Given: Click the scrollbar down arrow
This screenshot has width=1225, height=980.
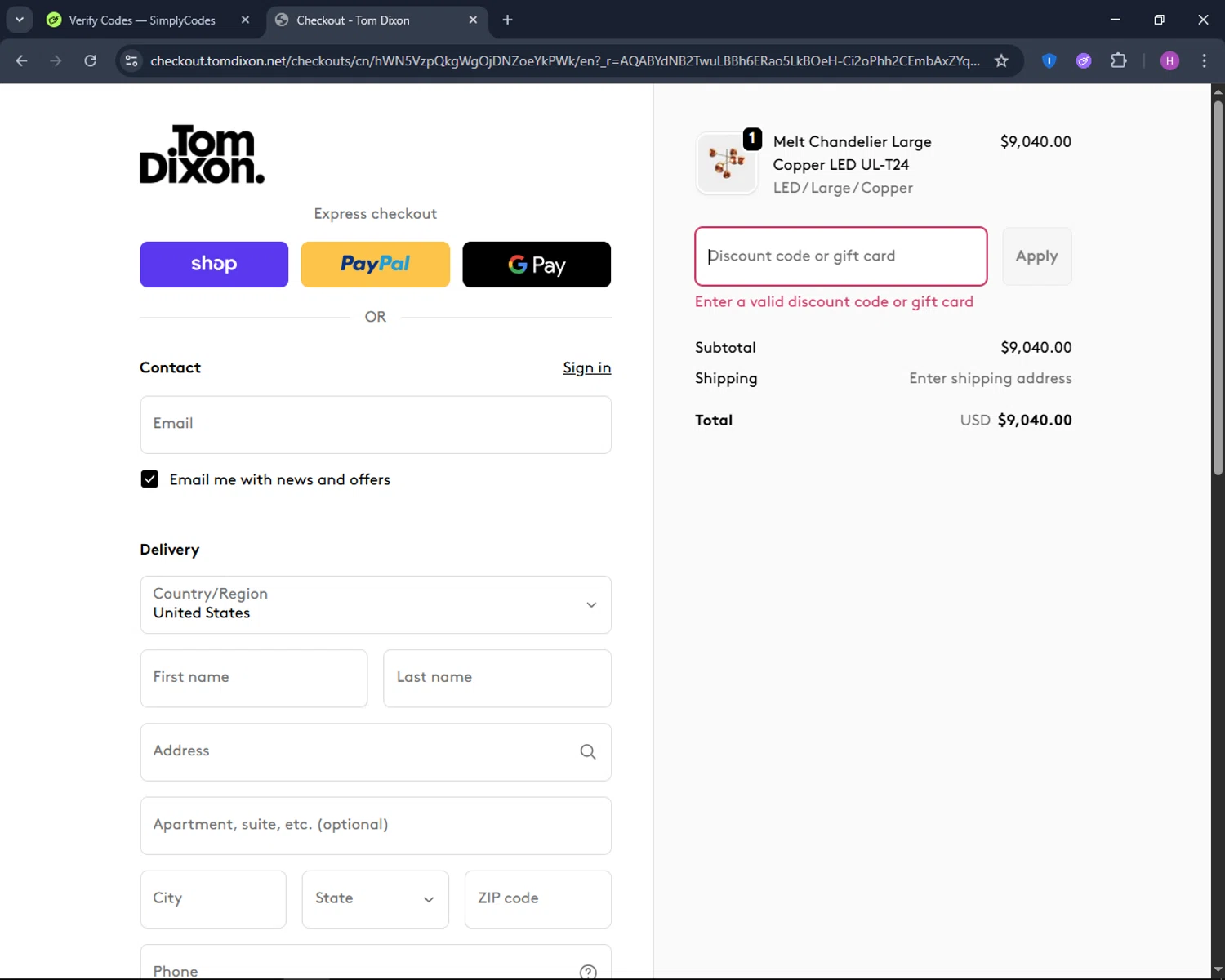Looking at the screenshot, I should pyautogui.click(x=1218, y=971).
